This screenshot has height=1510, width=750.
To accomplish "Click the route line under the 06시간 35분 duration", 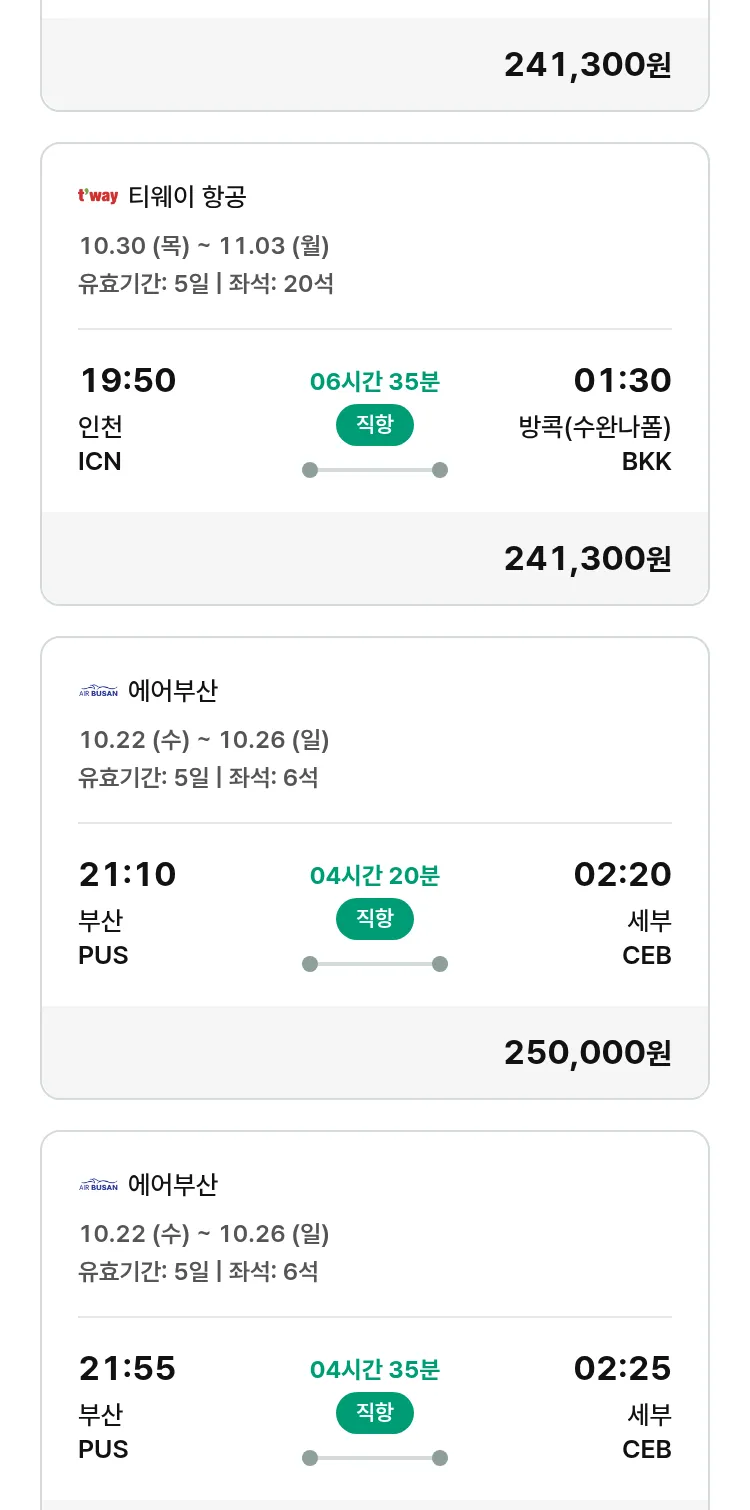I will click(375, 470).
